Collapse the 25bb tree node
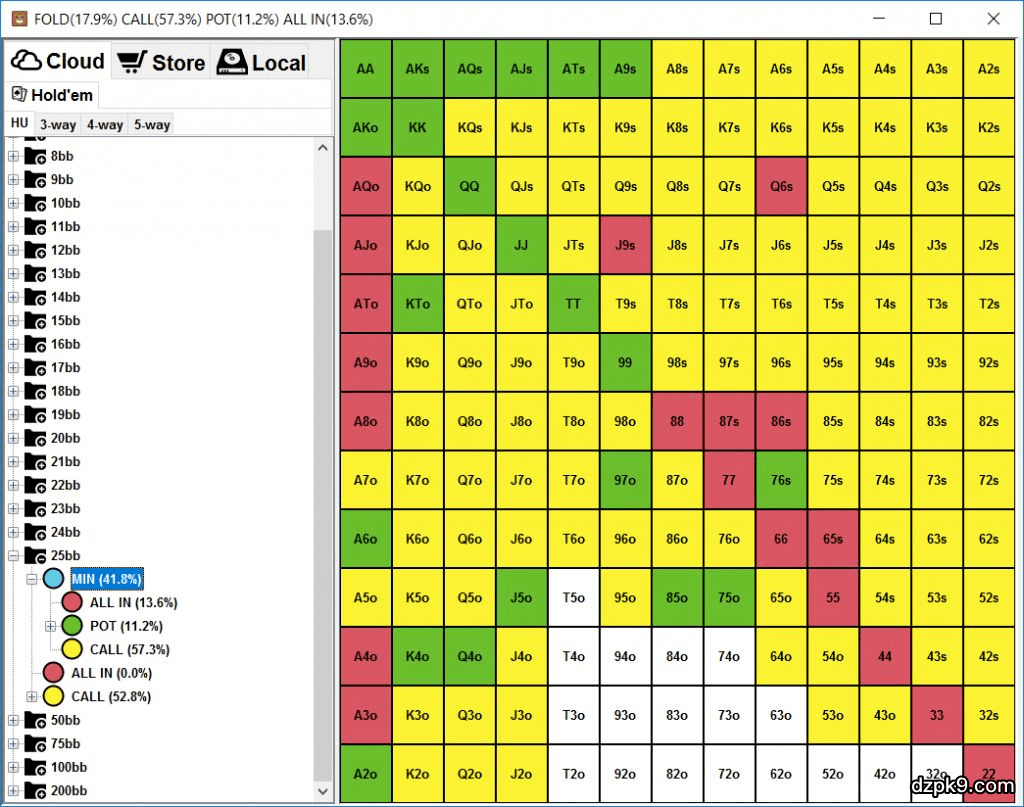Screen dimensions: 1024x807 coord(13,556)
